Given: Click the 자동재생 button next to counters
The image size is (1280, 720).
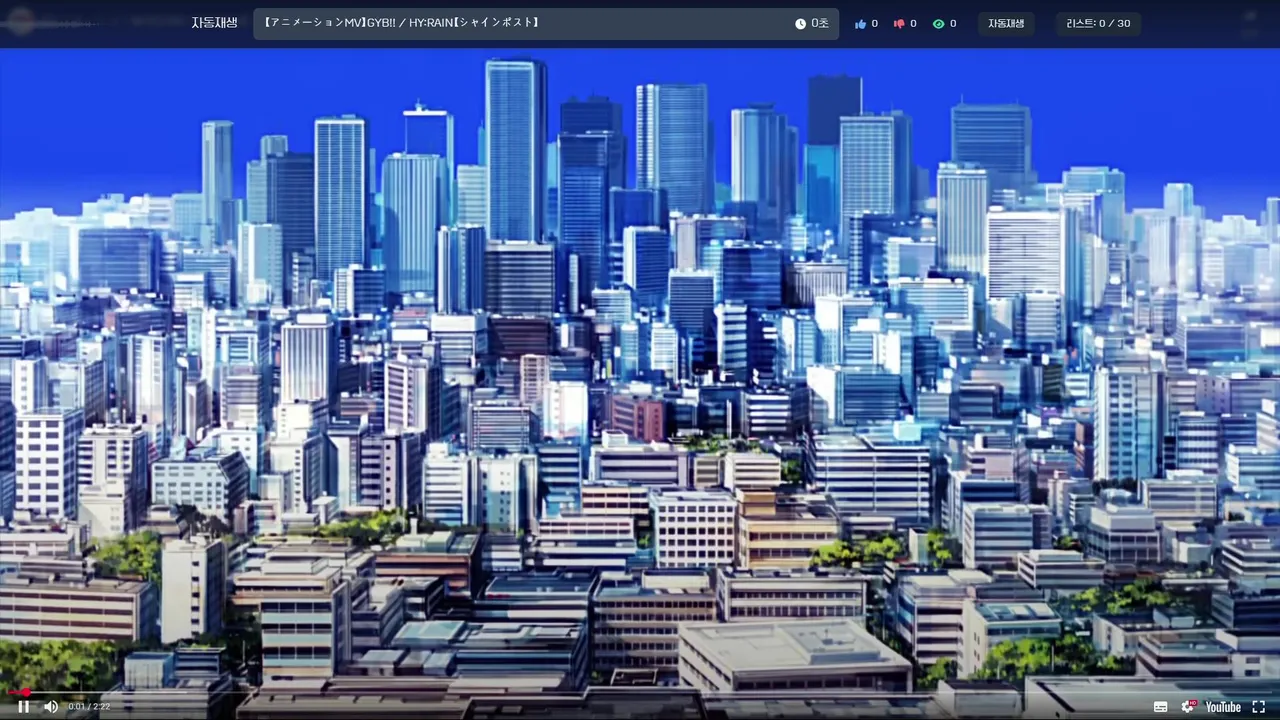Looking at the screenshot, I should pos(1006,24).
